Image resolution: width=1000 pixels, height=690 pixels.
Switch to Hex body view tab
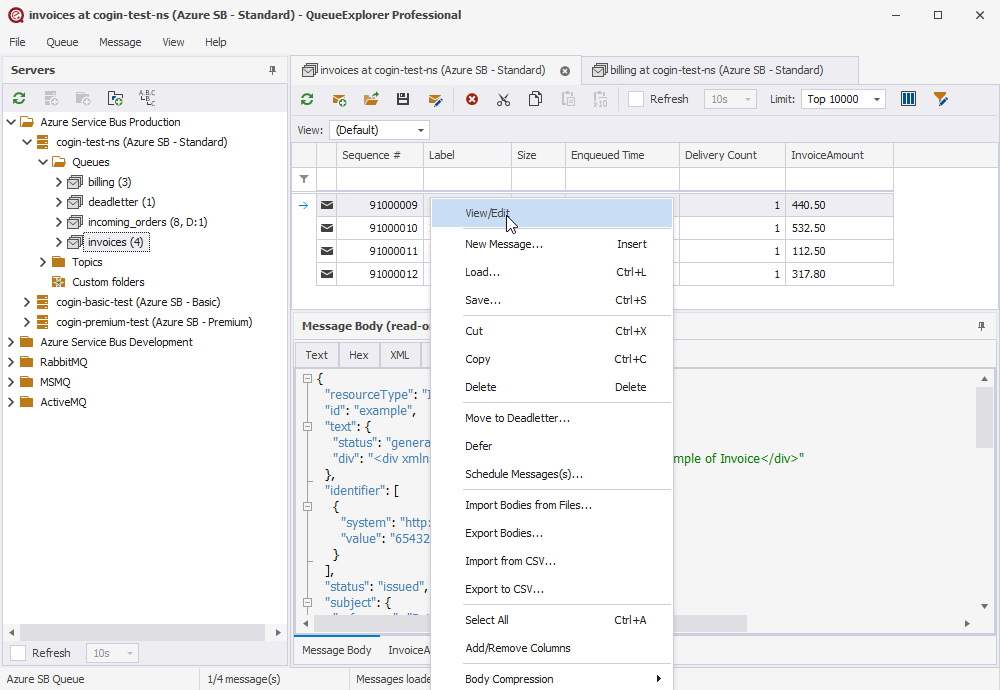[358, 355]
